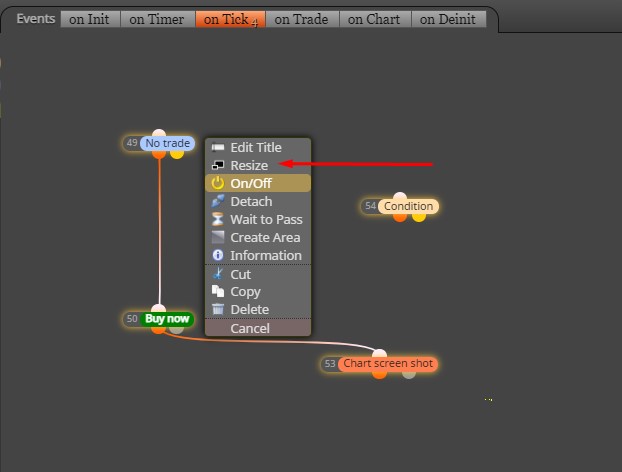Choose Edit Title in context menu

pos(258,148)
